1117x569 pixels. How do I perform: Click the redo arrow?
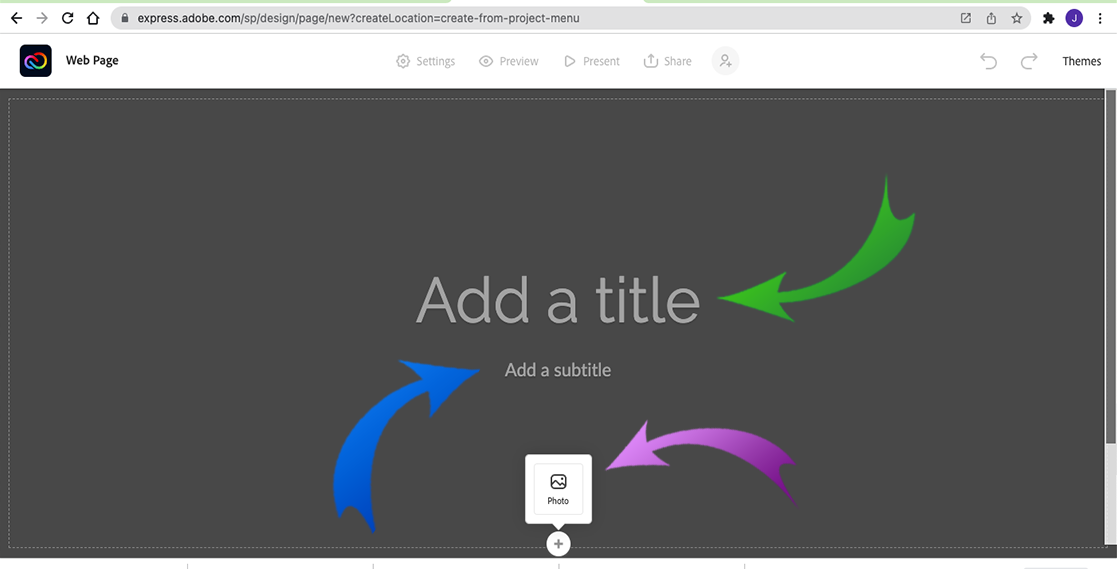1029,61
